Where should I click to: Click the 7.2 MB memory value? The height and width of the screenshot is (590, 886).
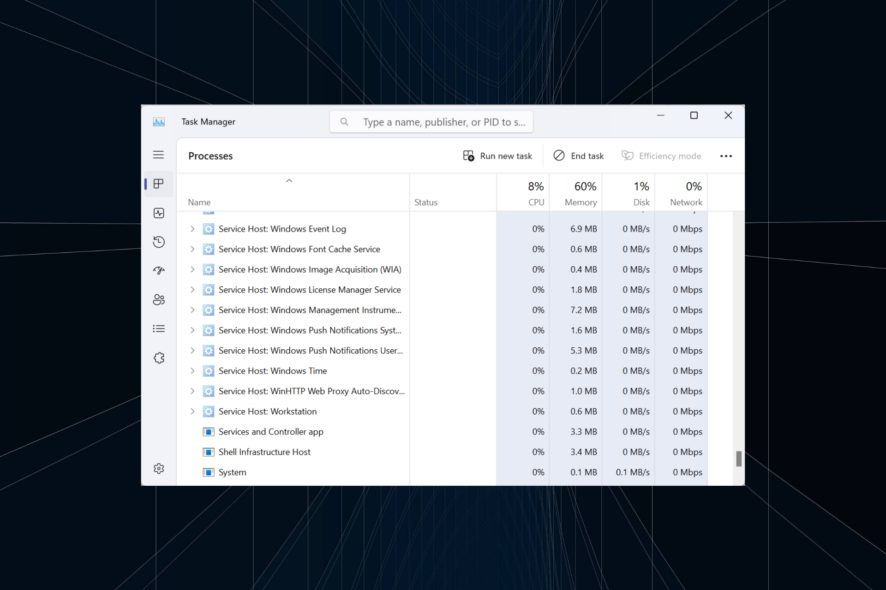(583, 310)
